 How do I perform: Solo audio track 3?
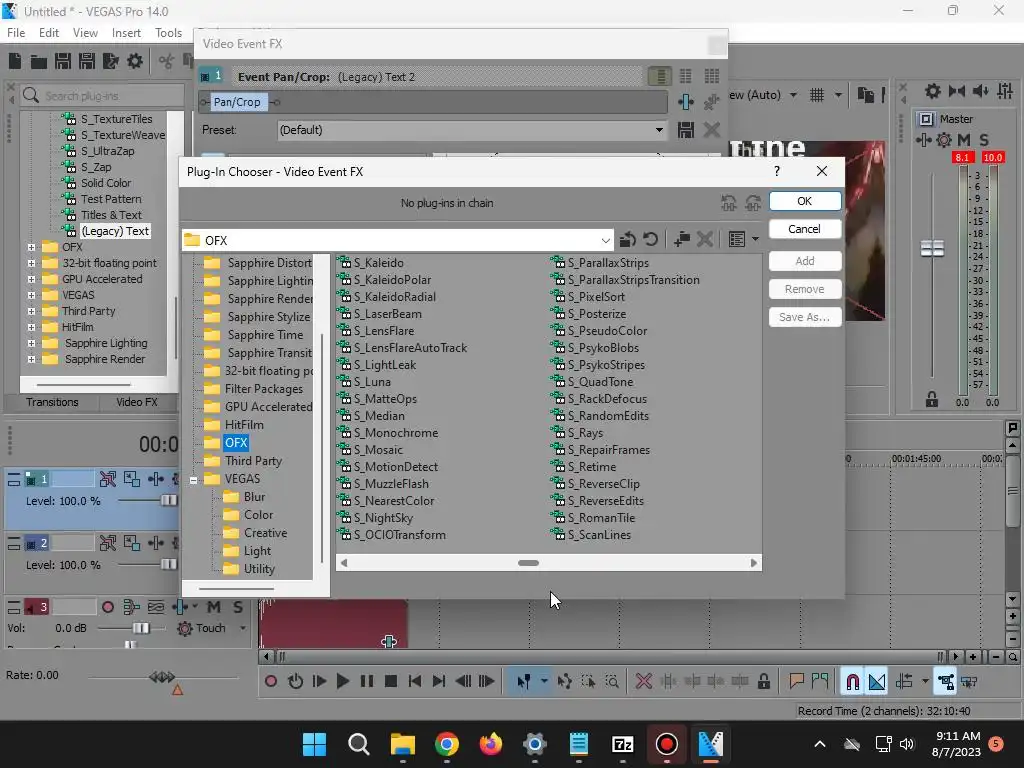point(238,607)
